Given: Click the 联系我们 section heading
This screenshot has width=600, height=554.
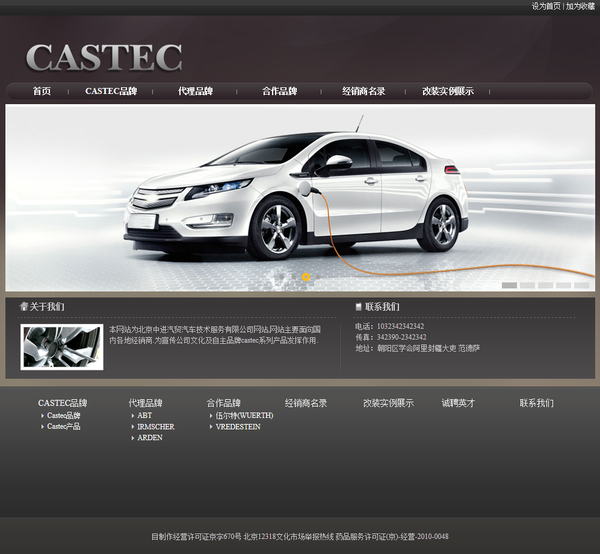Looking at the screenshot, I should [x=382, y=307].
